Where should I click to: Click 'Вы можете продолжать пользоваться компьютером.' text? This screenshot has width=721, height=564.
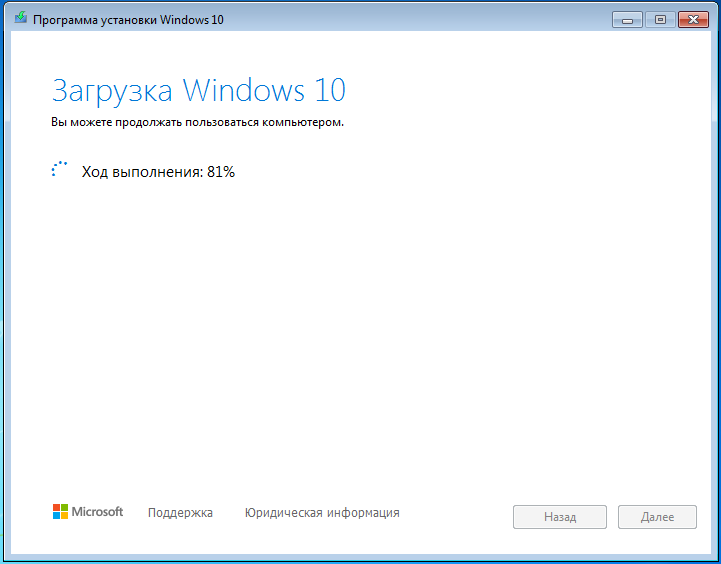click(x=197, y=123)
